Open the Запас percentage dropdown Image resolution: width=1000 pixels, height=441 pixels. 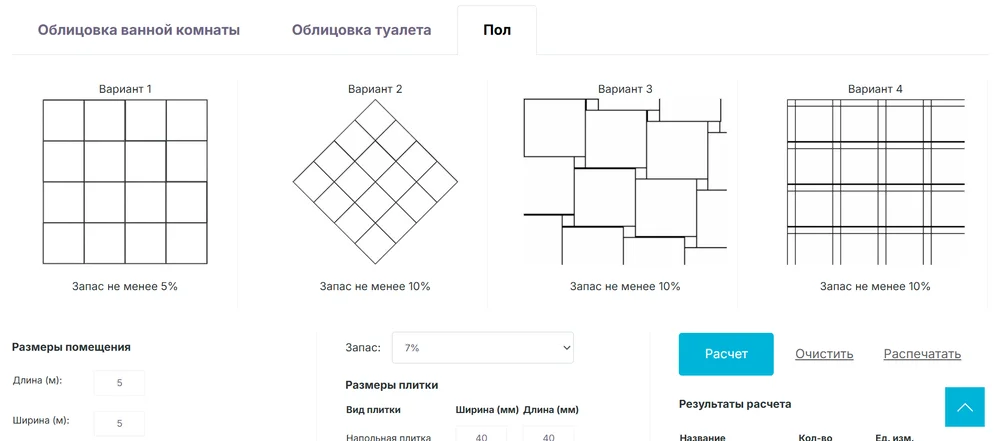pyautogui.click(x=483, y=347)
